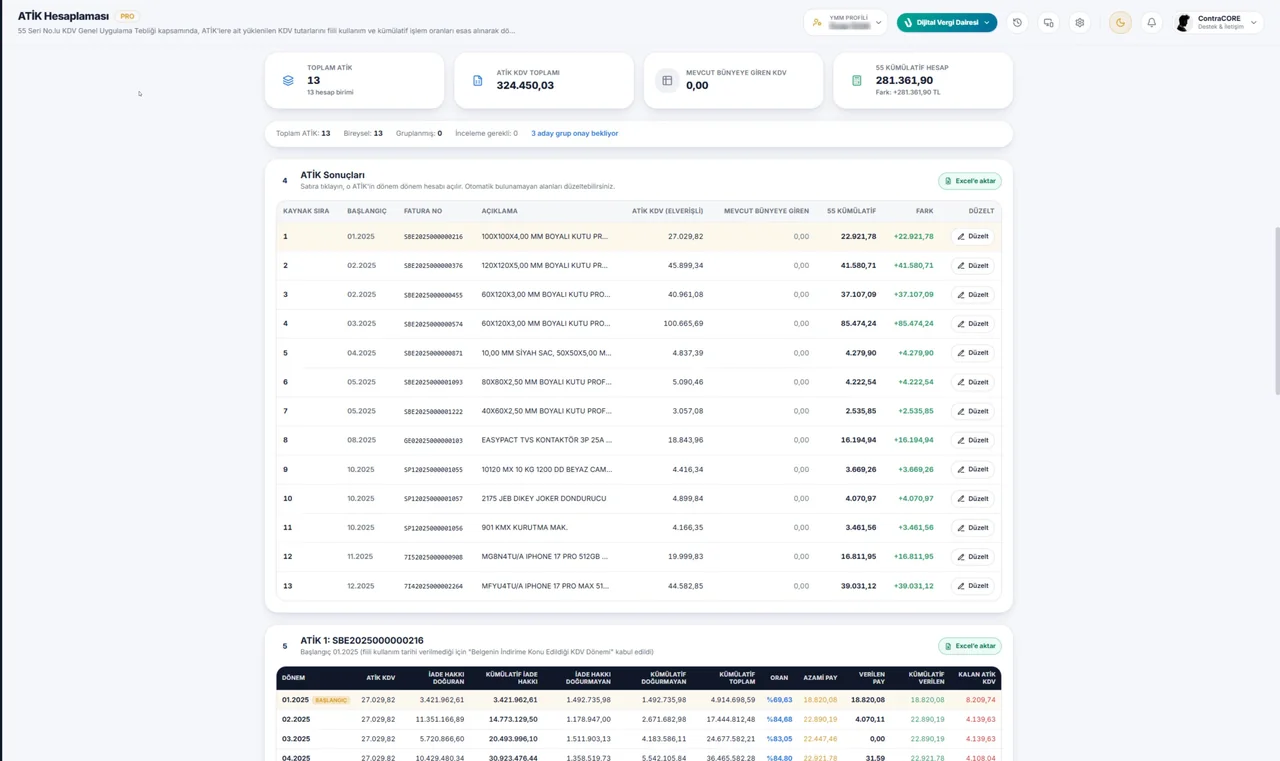
Task: Open row 2175 JEB DIKEY JOKER DONDURUCU
Action: pyautogui.click(x=638, y=499)
